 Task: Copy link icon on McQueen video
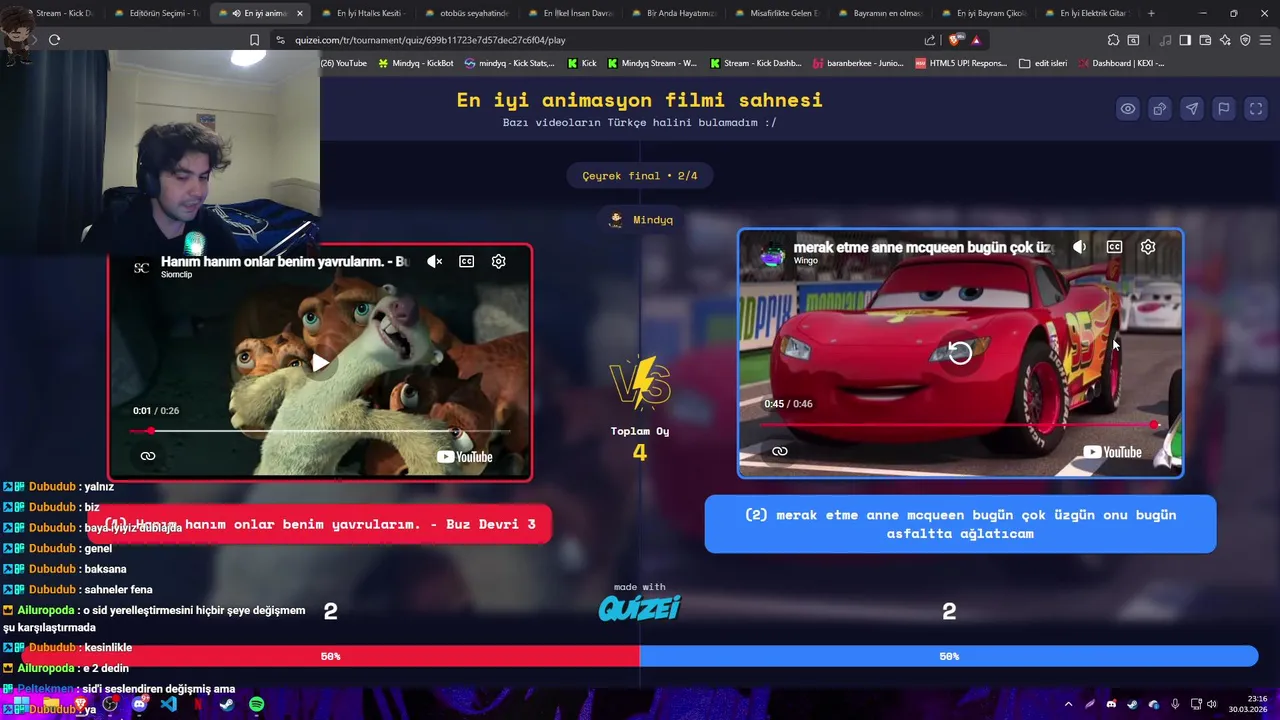780,451
